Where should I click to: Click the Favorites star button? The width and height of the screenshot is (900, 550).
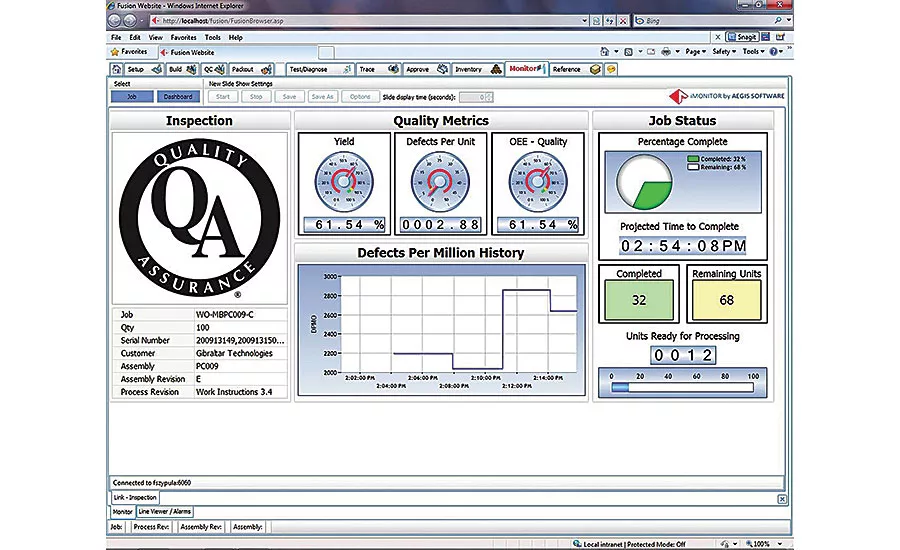click(130, 52)
